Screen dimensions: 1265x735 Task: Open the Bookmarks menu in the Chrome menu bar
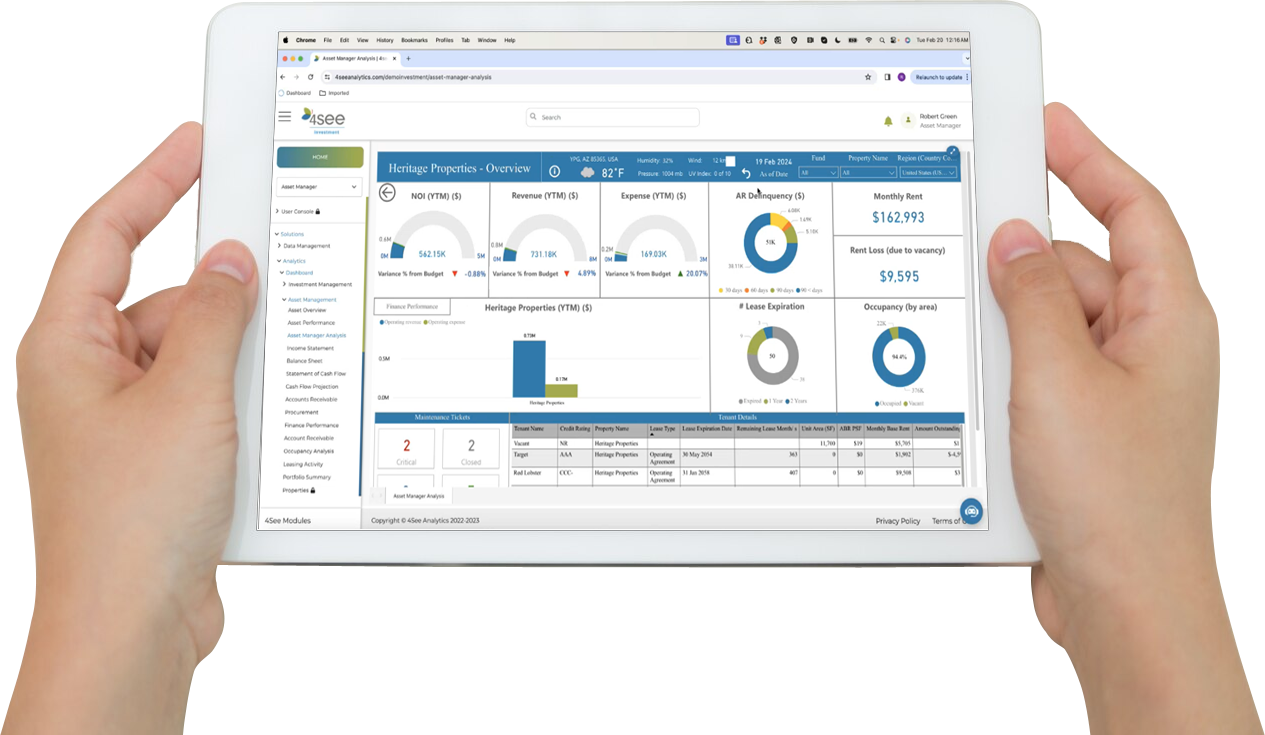coord(414,40)
